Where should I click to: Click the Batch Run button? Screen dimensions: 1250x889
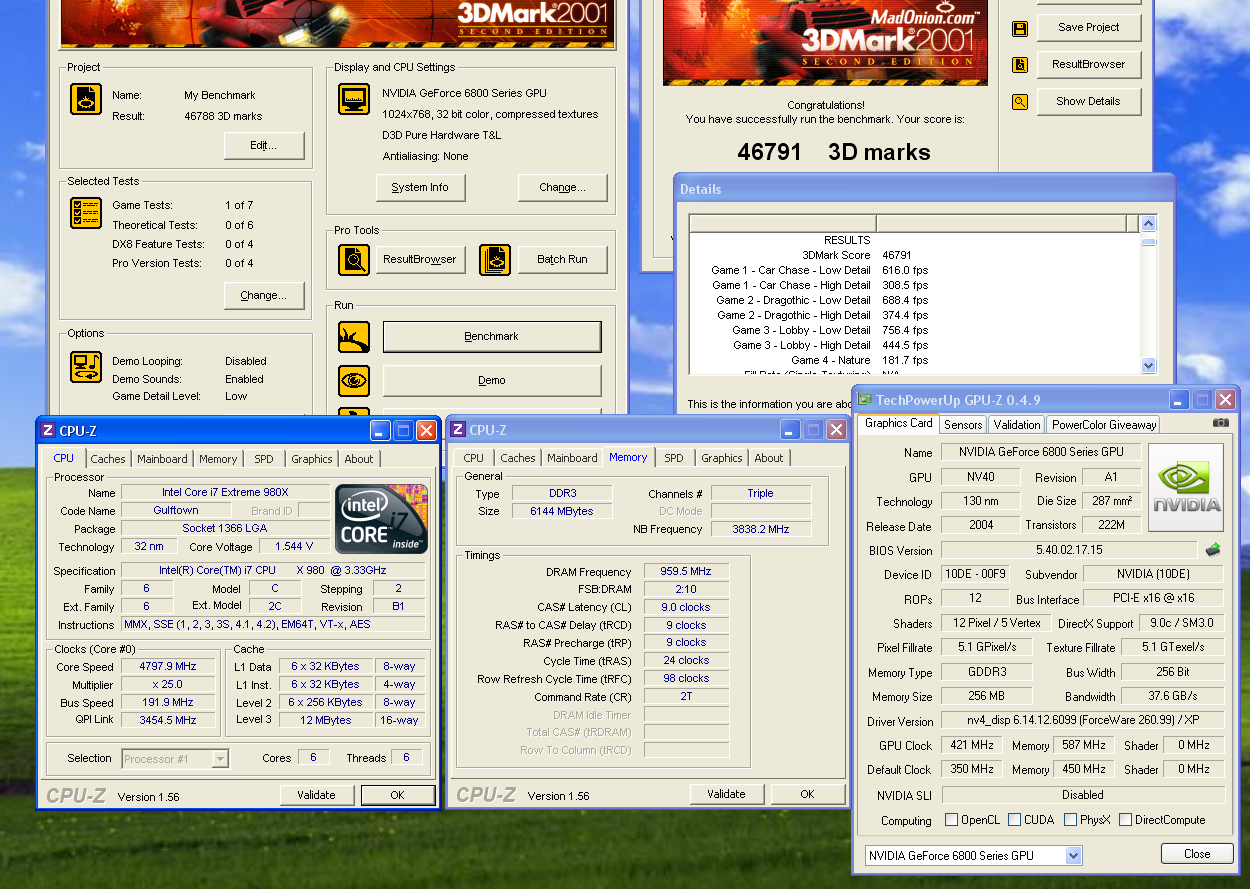[562, 260]
